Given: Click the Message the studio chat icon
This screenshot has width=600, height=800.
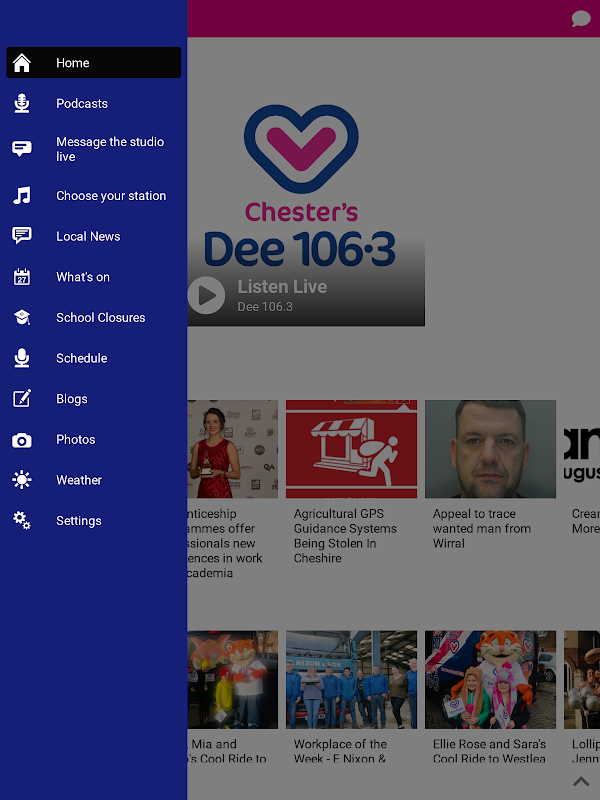Looking at the screenshot, I should [22, 148].
